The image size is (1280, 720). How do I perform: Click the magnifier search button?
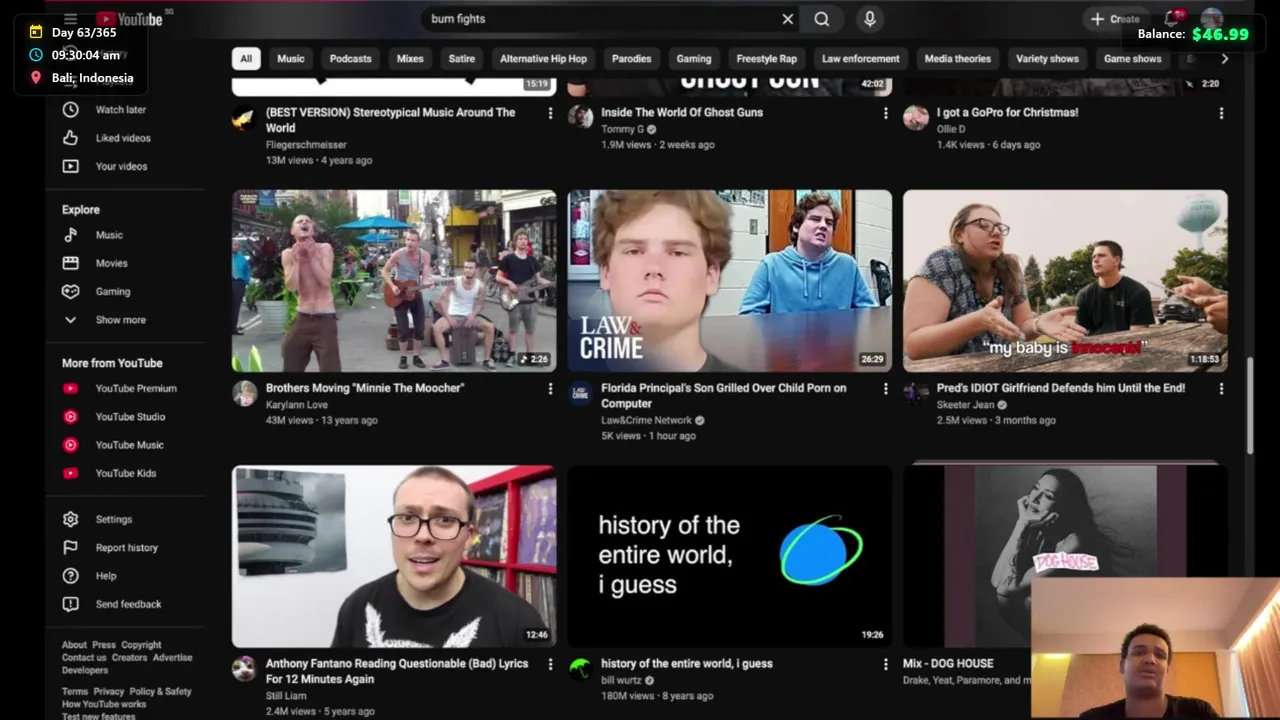click(822, 19)
